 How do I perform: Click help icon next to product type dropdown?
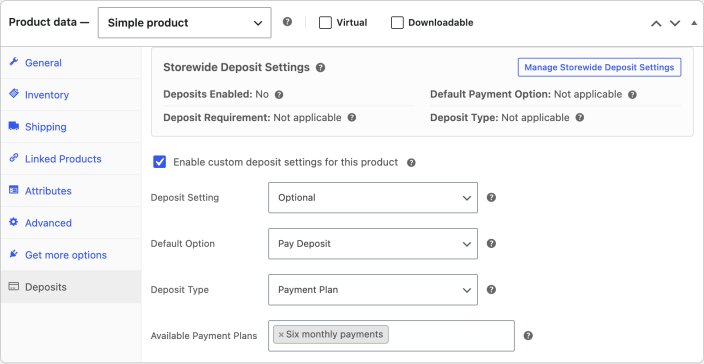pyautogui.click(x=287, y=22)
